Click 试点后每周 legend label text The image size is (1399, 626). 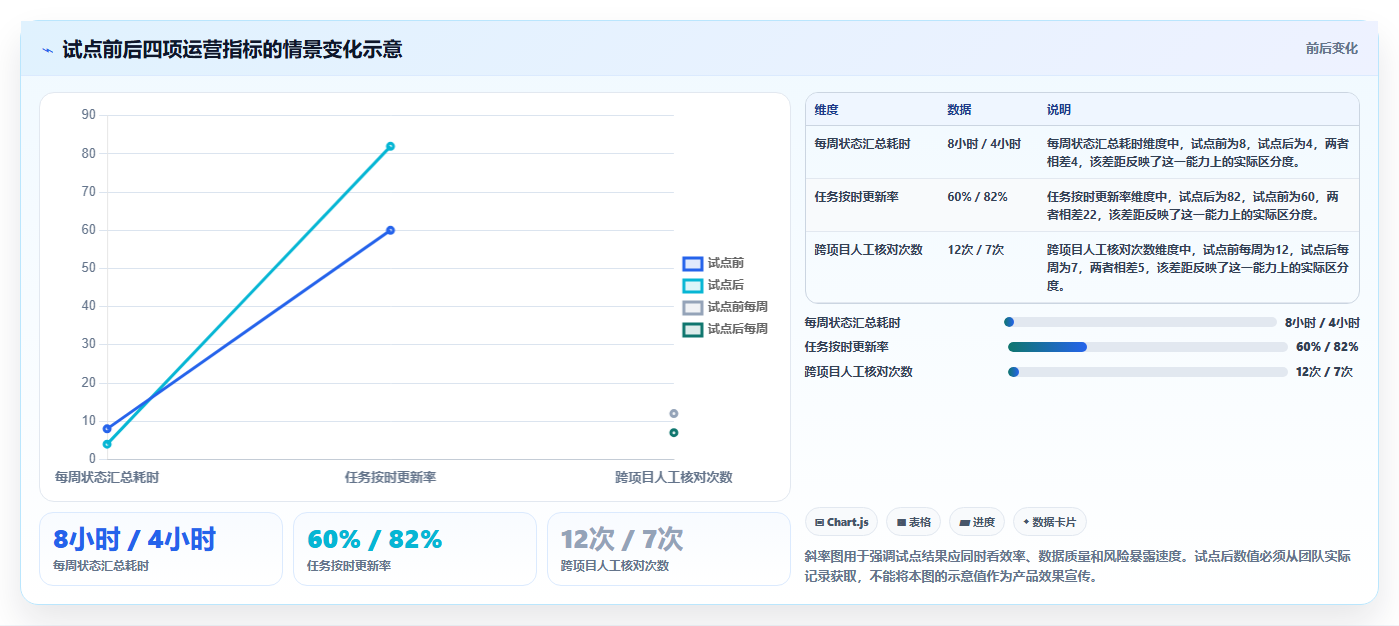738,329
